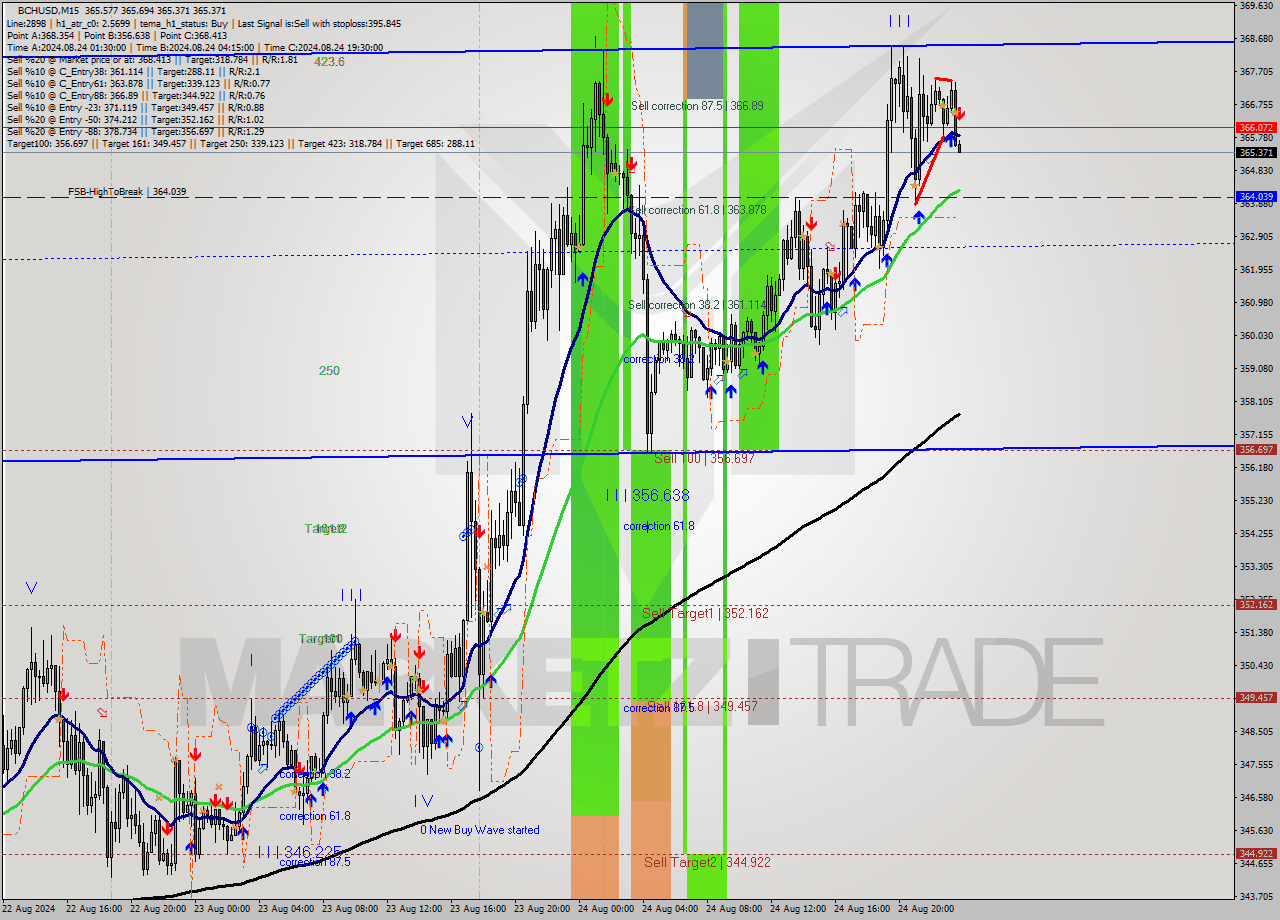The width and height of the screenshot is (1280, 920).
Task: Click the red sell arrow at the 24 Aug 00:00 peak
Action: (x=607, y=100)
